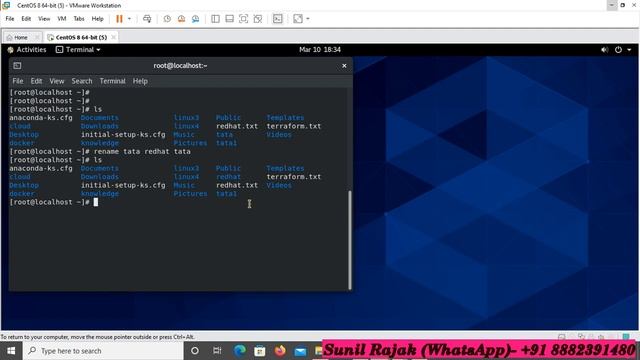Revert to the previous VM snapshot

pyautogui.click(x=181, y=19)
